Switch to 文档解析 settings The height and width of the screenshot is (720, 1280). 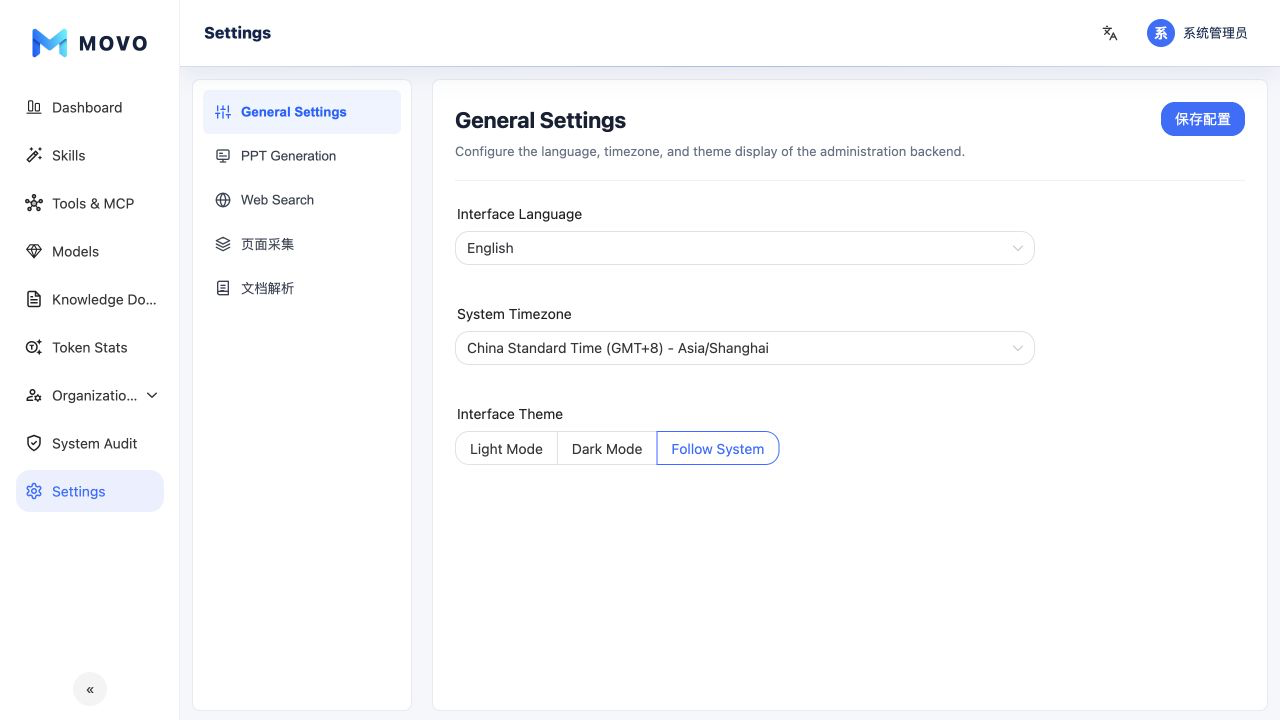point(302,288)
